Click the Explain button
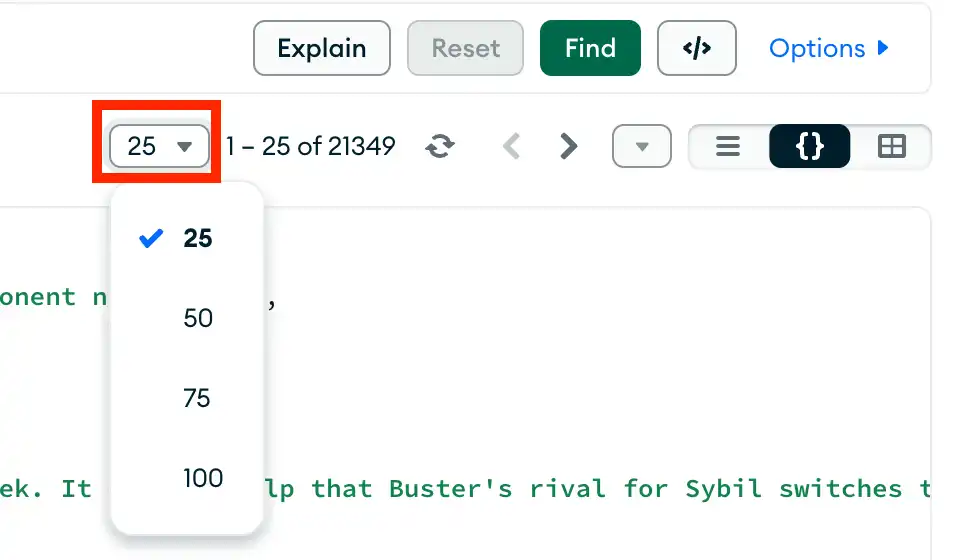Screen dimensions: 960x560 321,48
